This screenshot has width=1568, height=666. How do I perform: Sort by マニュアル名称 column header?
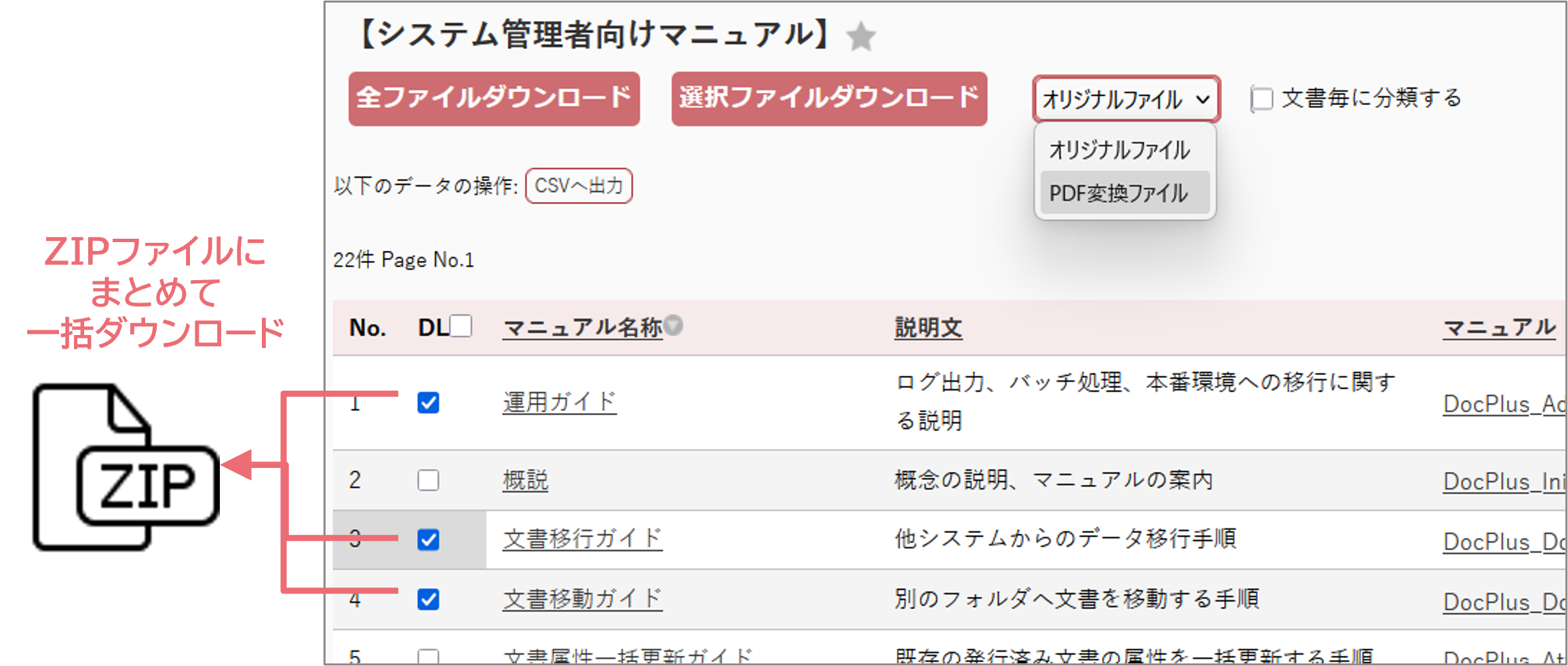click(582, 328)
